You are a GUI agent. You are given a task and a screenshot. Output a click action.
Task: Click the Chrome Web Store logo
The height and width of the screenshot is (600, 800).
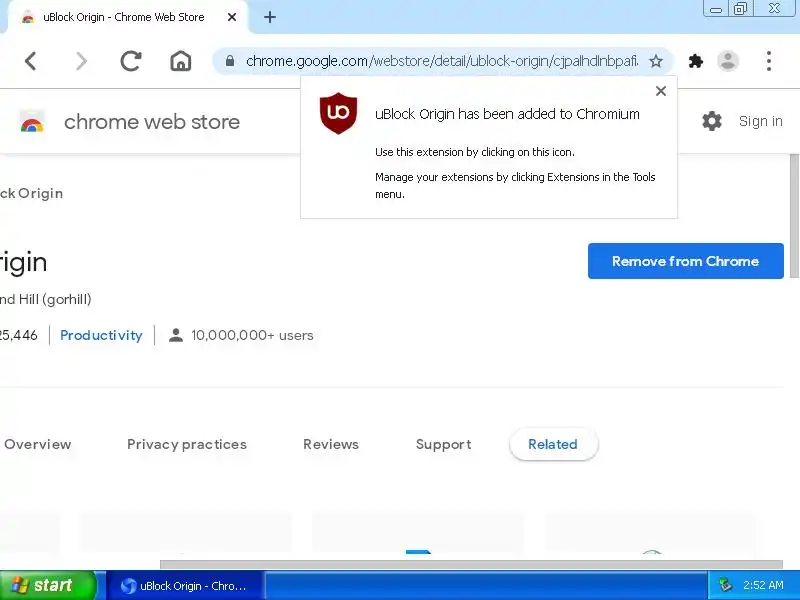click(x=32, y=122)
